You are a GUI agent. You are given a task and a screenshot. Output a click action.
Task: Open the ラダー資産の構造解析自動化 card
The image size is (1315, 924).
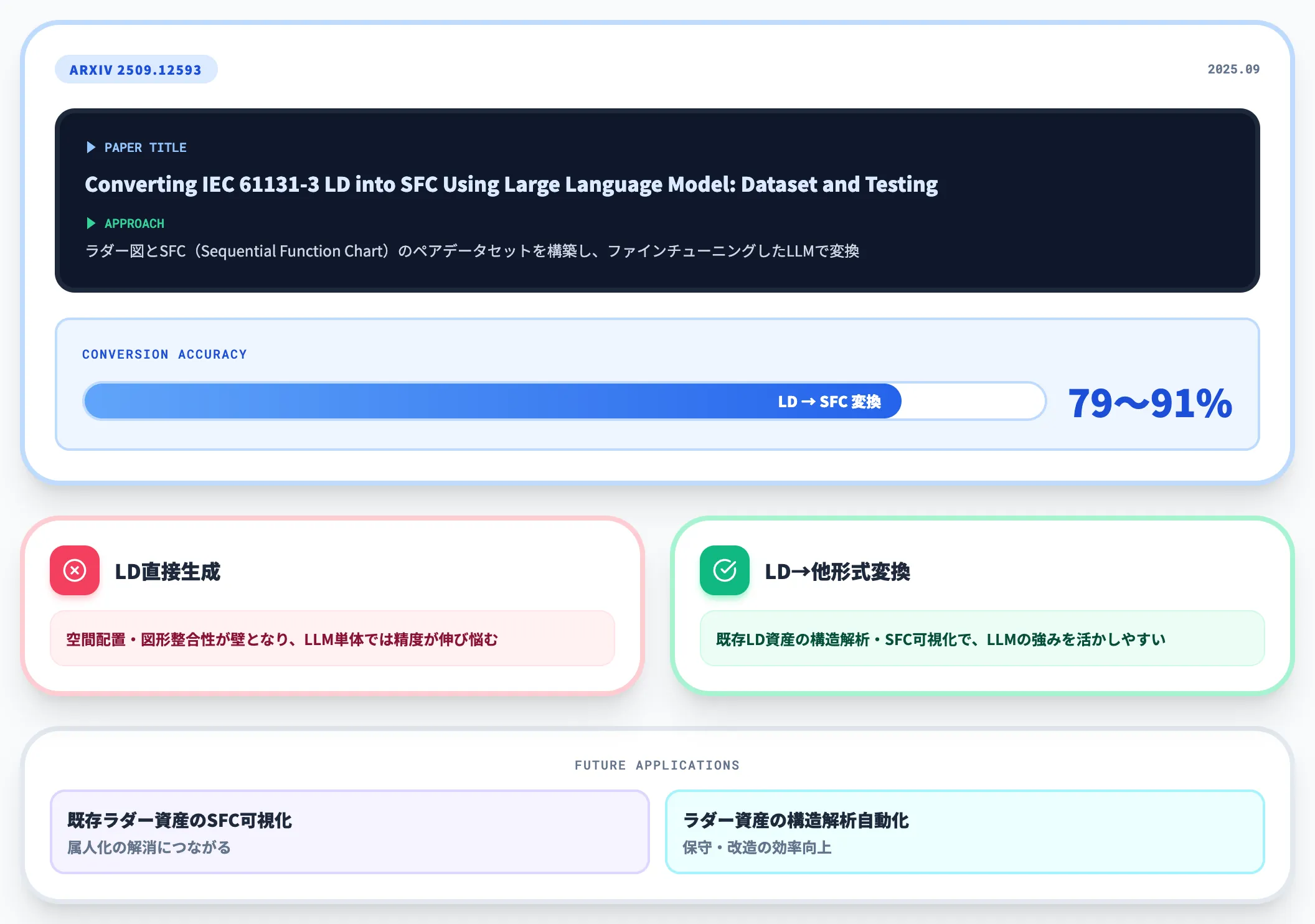pyautogui.click(x=965, y=832)
